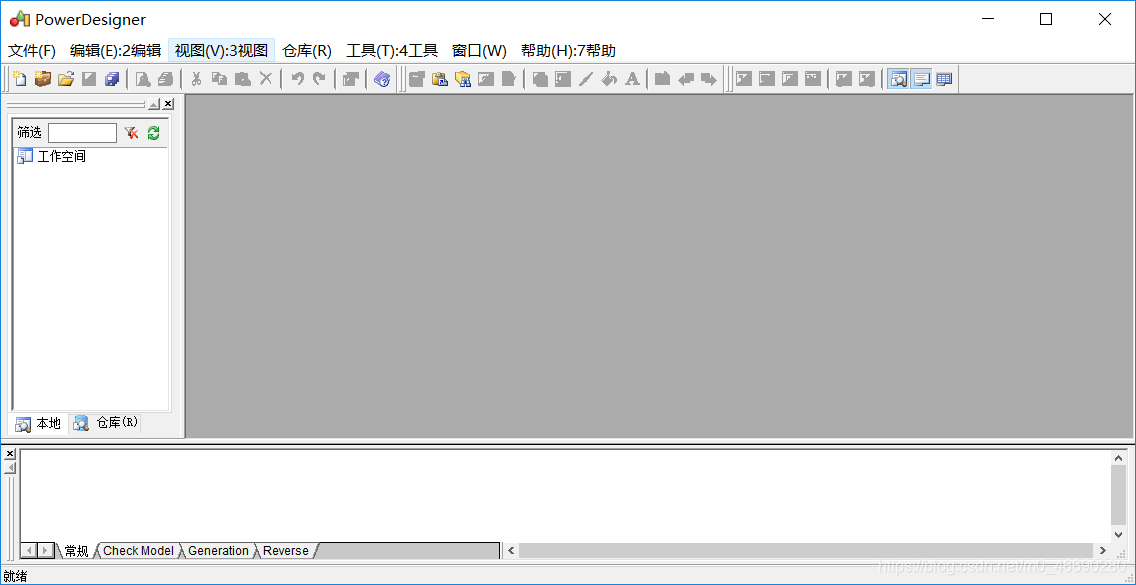Open a file with the folder icon
1136x585 pixels.
point(66,79)
